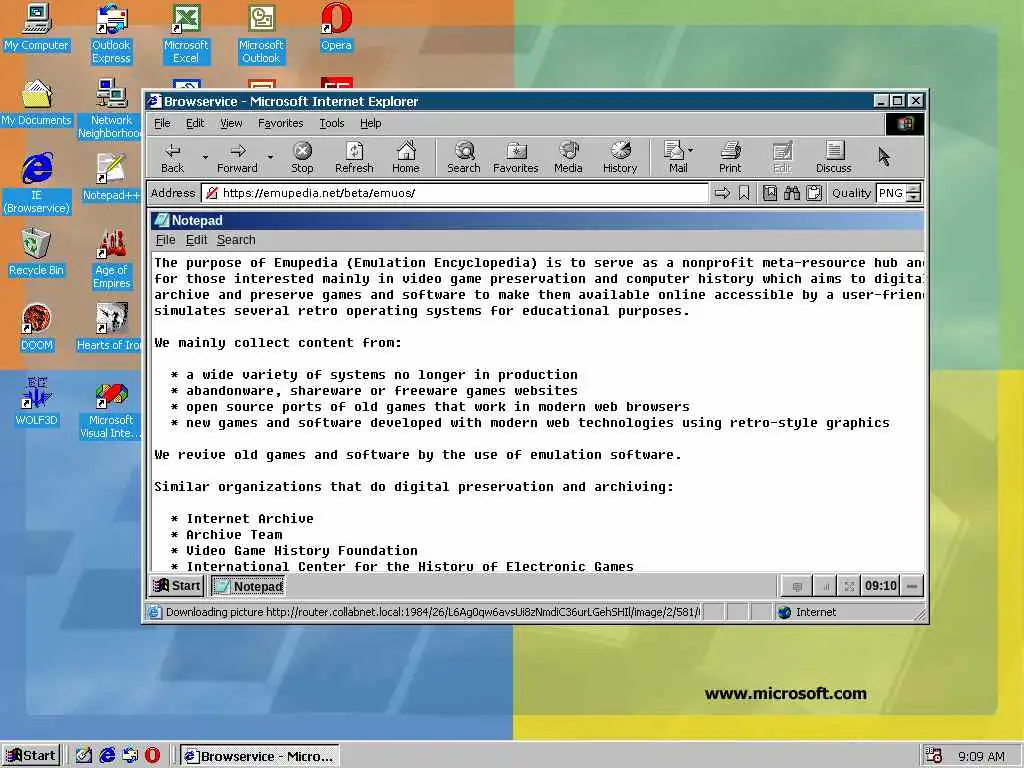The height and width of the screenshot is (768, 1024).
Task: Click the Discuss toolbar button
Action: [x=833, y=157]
